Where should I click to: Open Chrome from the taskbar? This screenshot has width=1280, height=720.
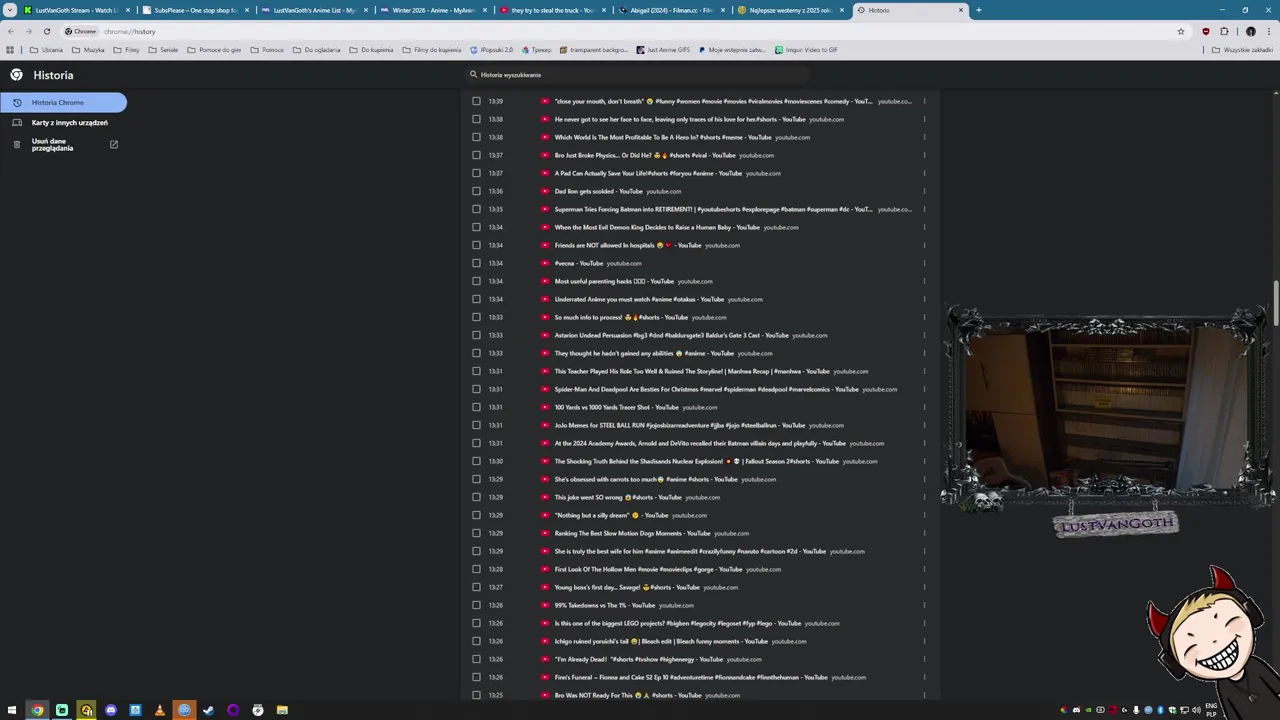click(x=37, y=710)
